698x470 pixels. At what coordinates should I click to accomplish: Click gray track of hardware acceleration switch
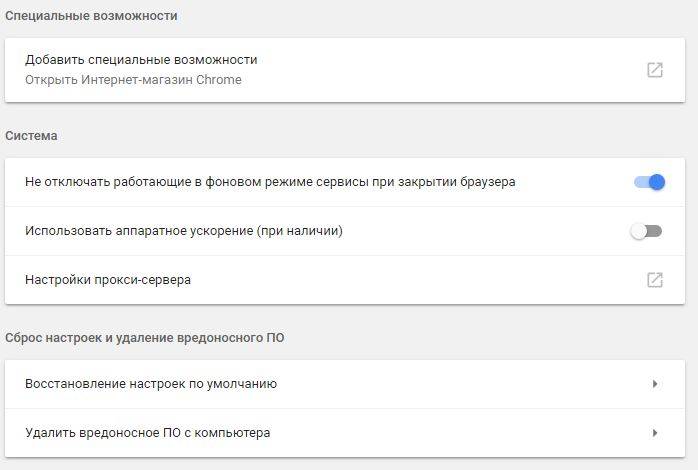coord(654,231)
